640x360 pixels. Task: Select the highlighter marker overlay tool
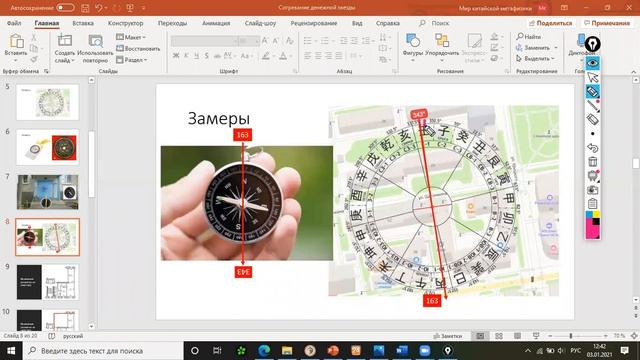593,92
